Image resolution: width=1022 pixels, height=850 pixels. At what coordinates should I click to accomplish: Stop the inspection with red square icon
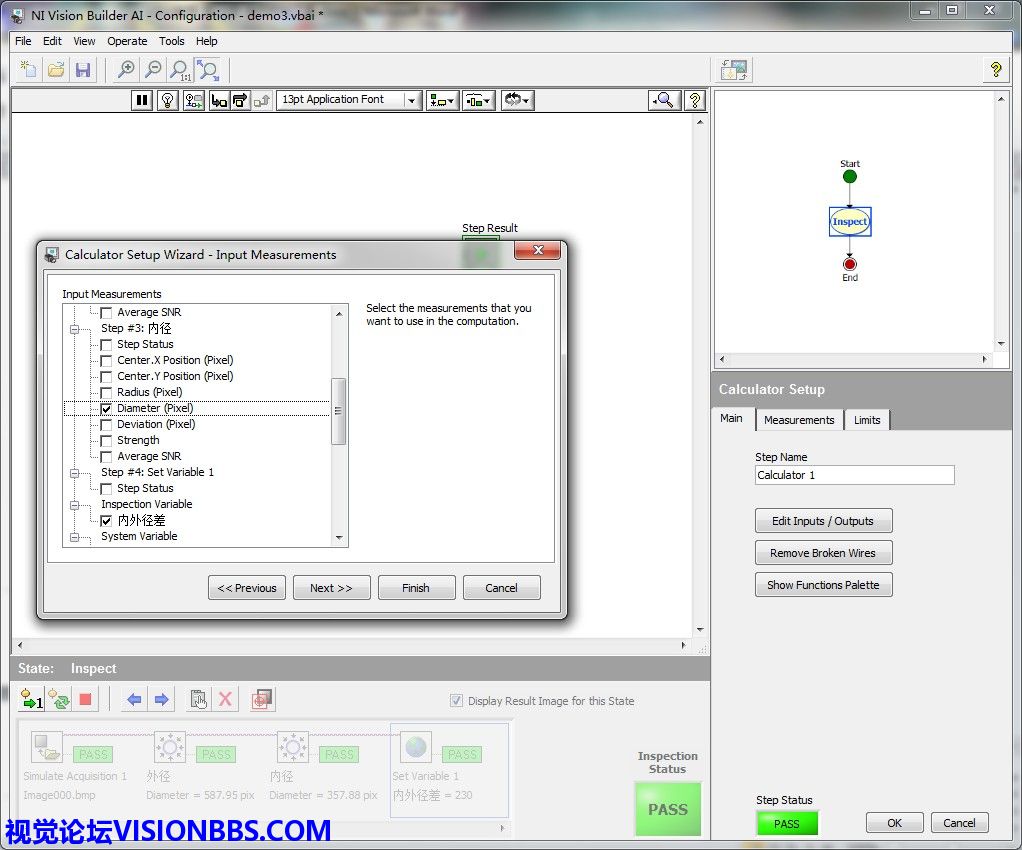[x=85, y=699]
